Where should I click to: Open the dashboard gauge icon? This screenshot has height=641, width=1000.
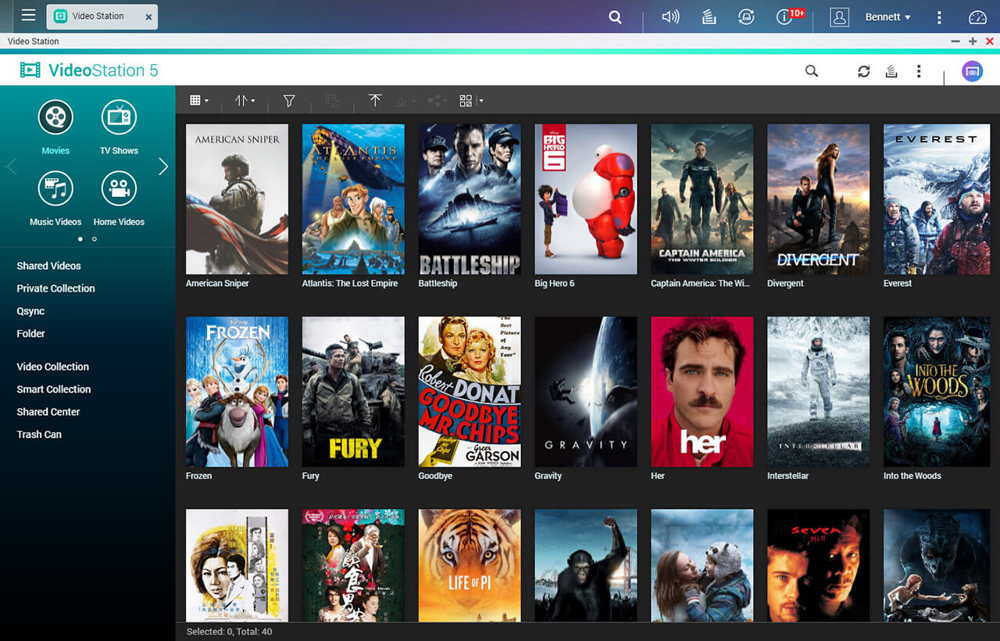(x=977, y=17)
